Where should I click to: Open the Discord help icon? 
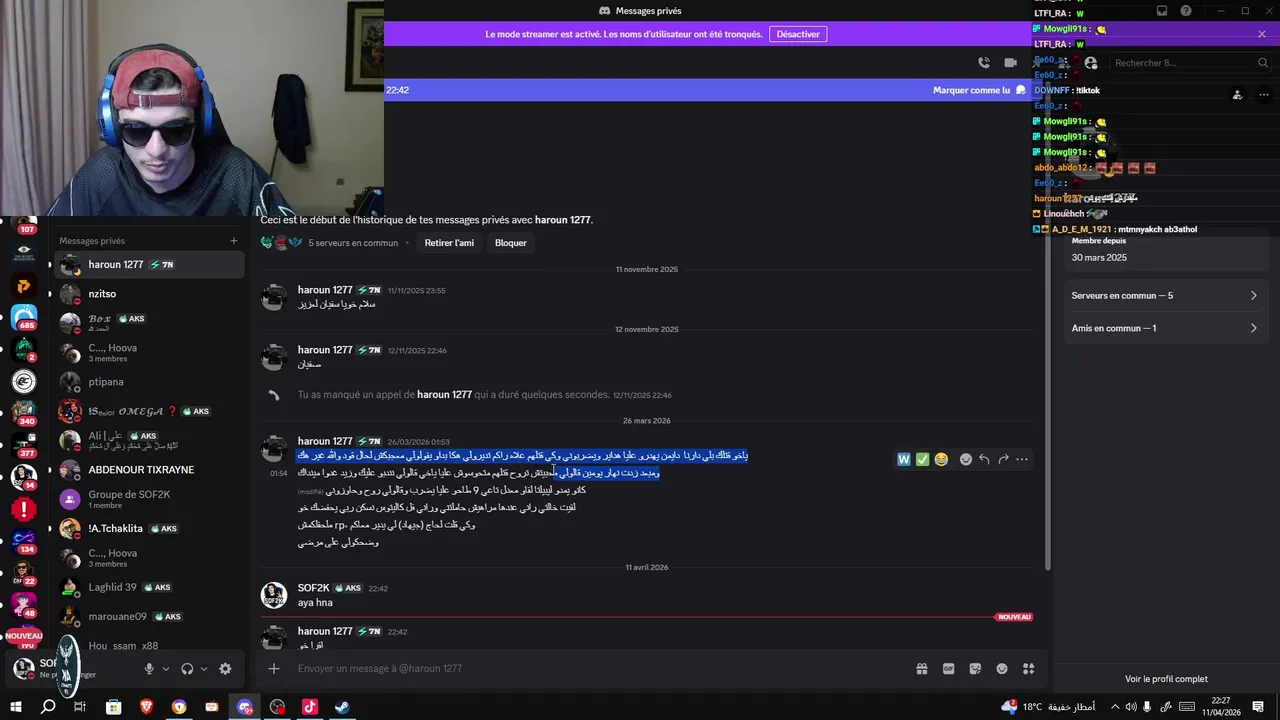1186,11
